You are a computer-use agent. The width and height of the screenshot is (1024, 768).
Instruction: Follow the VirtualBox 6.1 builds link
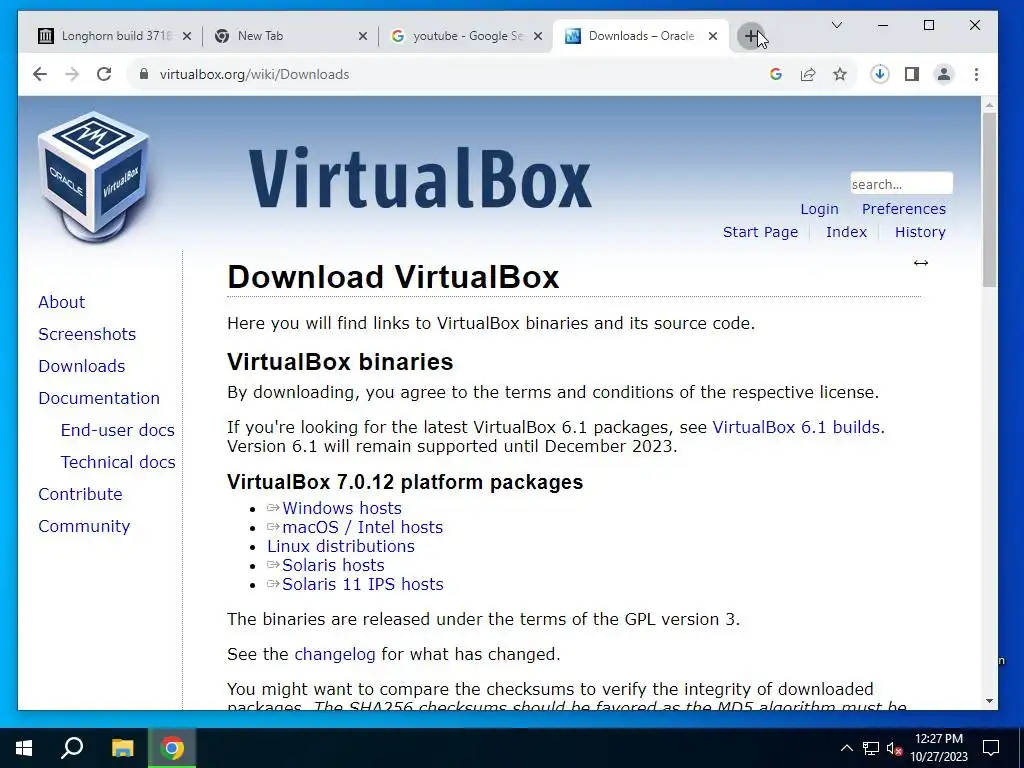pos(796,427)
